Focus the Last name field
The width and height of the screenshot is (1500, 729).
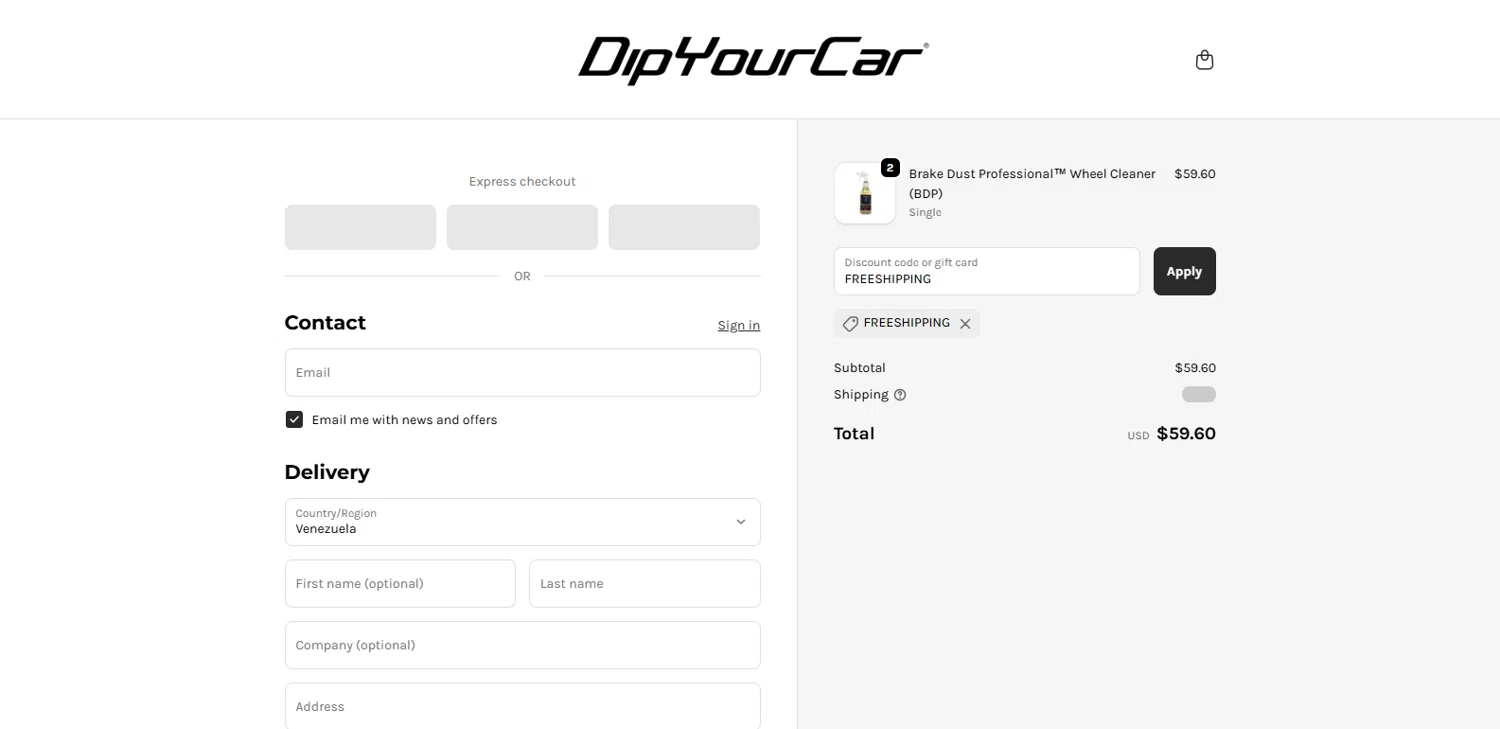coord(644,583)
